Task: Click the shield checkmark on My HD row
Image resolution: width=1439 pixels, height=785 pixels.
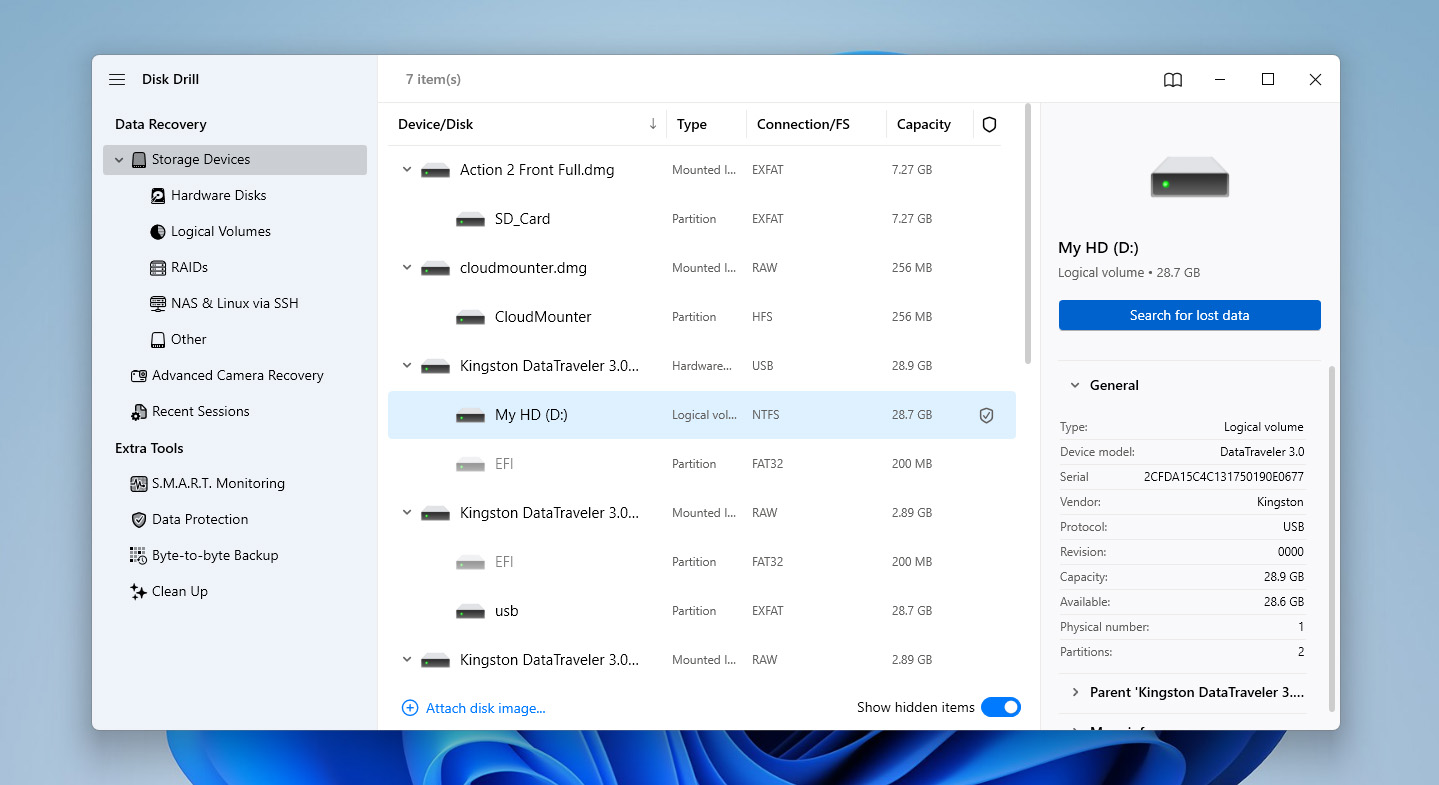Action: 986,415
